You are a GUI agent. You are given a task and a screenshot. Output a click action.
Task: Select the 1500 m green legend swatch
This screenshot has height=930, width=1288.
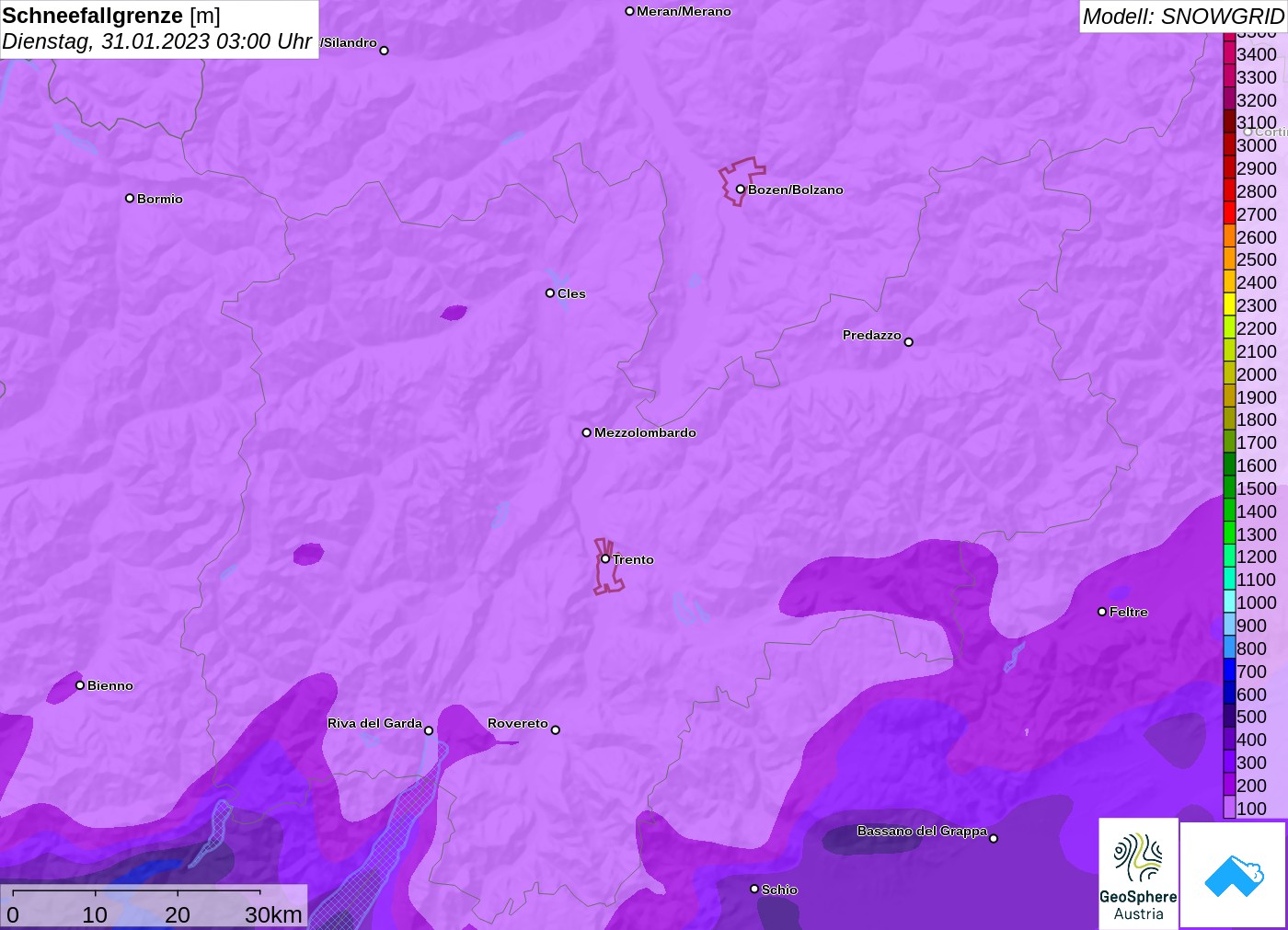(1229, 488)
